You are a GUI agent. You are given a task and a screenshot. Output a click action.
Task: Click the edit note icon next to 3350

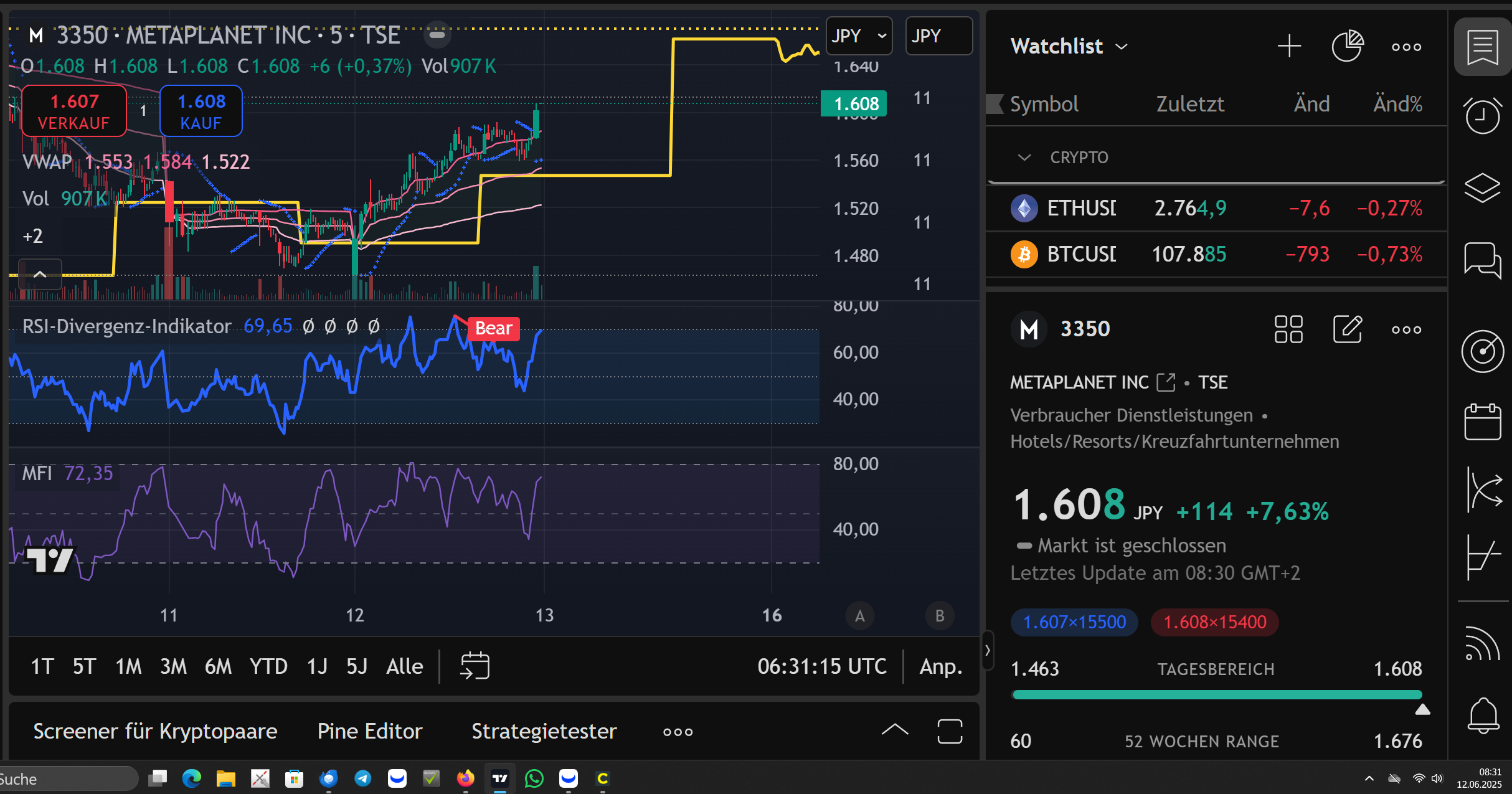pyautogui.click(x=1348, y=329)
